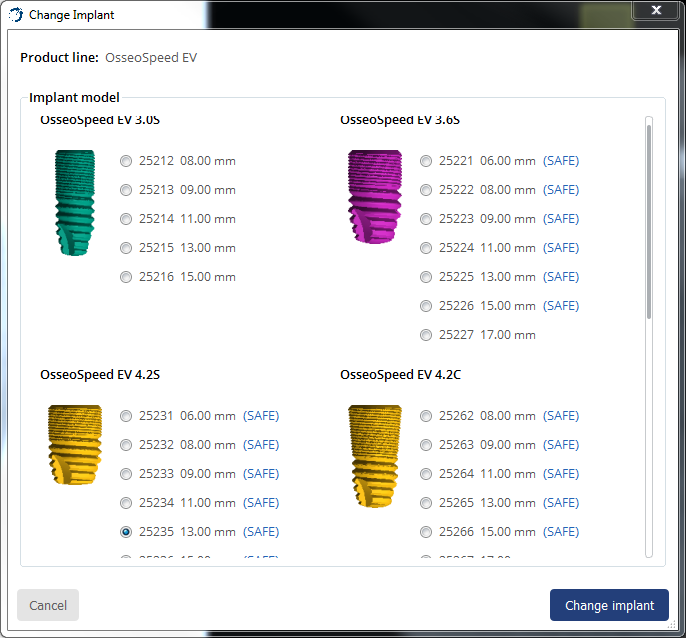Click the SAFE link beside 25231
Screen dimensions: 686x638
click(x=261, y=416)
